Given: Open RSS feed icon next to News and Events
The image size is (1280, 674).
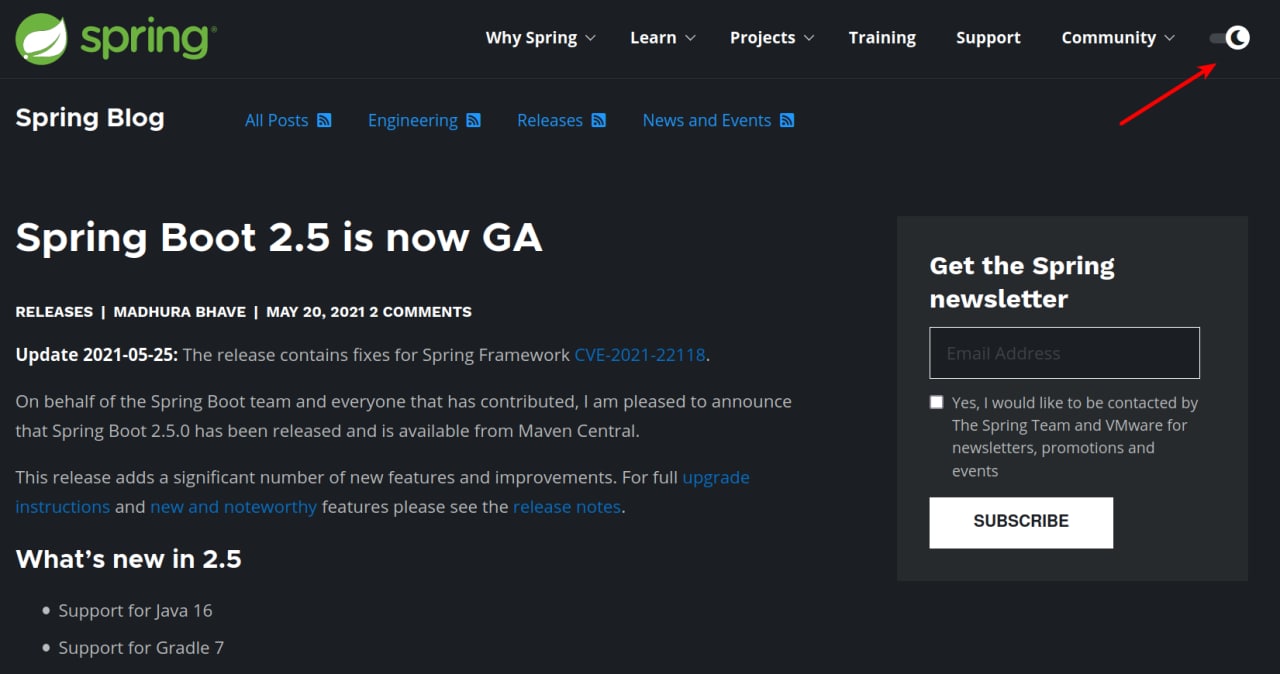Looking at the screenshot, I should point(787,120).
